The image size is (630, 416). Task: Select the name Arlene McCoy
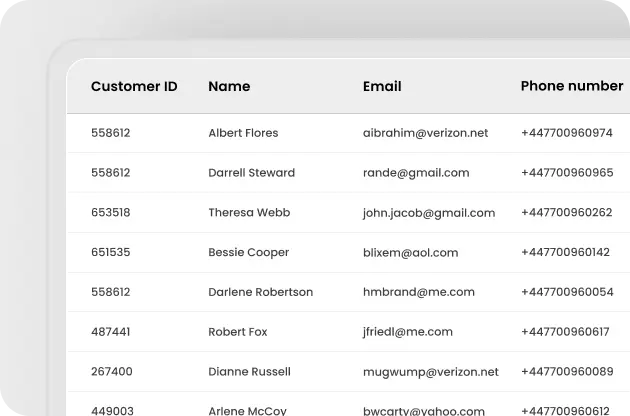[248, 411]
